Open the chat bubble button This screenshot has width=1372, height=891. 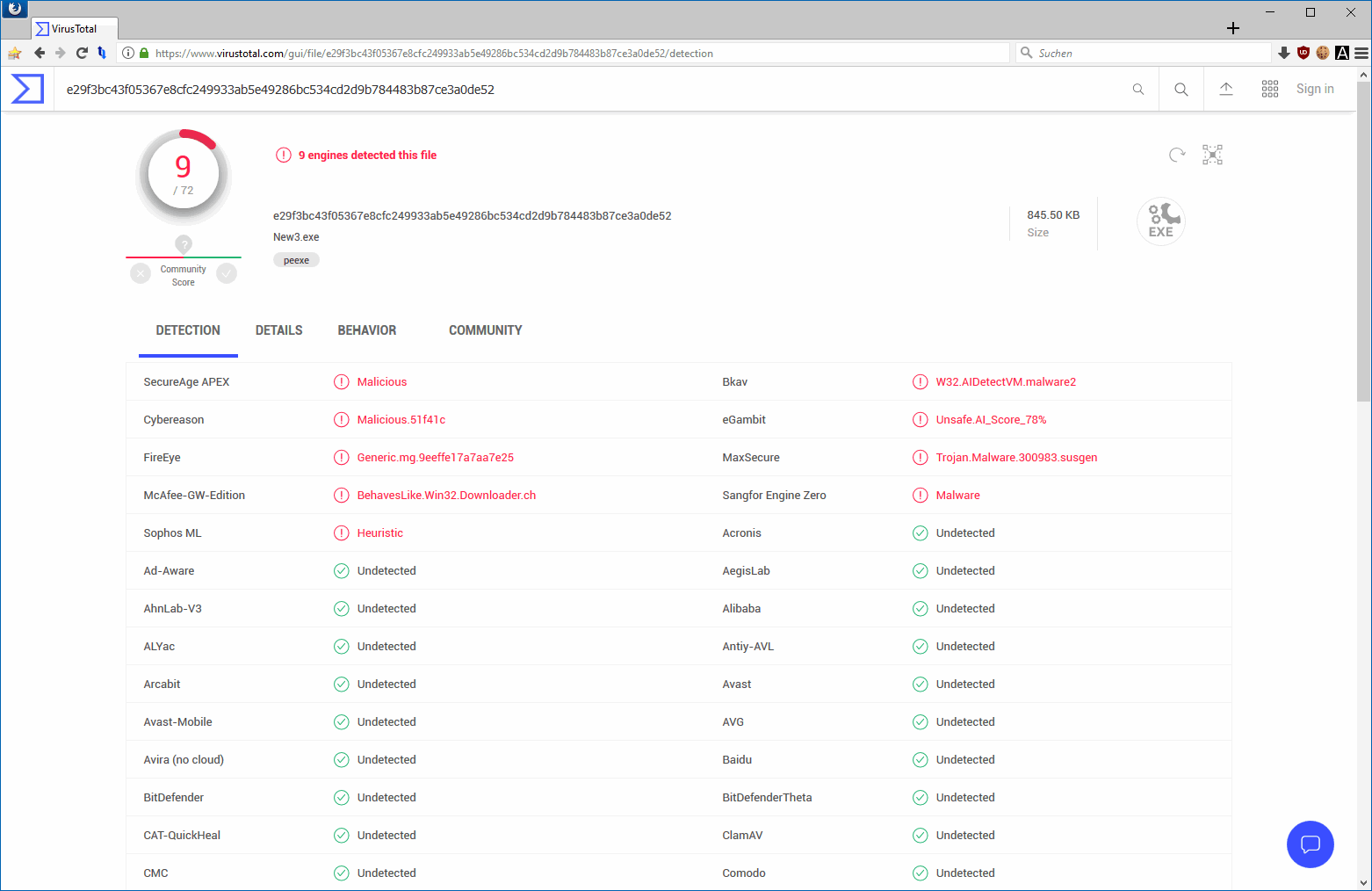(1310, 844)
